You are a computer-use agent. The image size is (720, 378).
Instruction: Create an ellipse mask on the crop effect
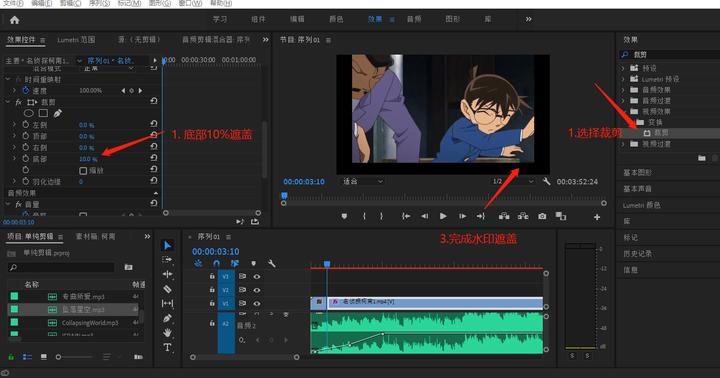click(x=28, y=113)
